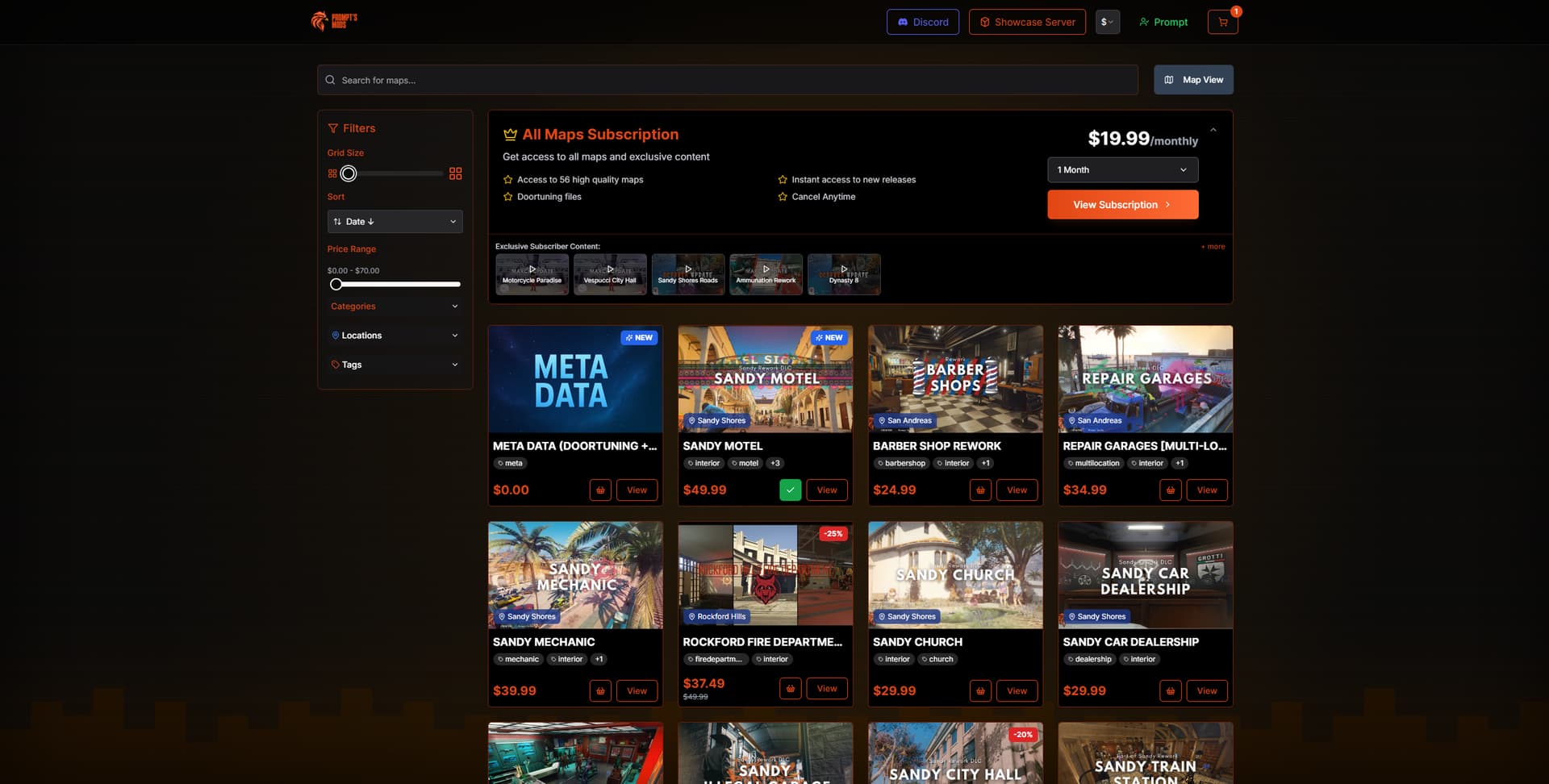Open the Prompt's Mods home logo
Screen dimensions: 1549x784
(x=334, y=21)
